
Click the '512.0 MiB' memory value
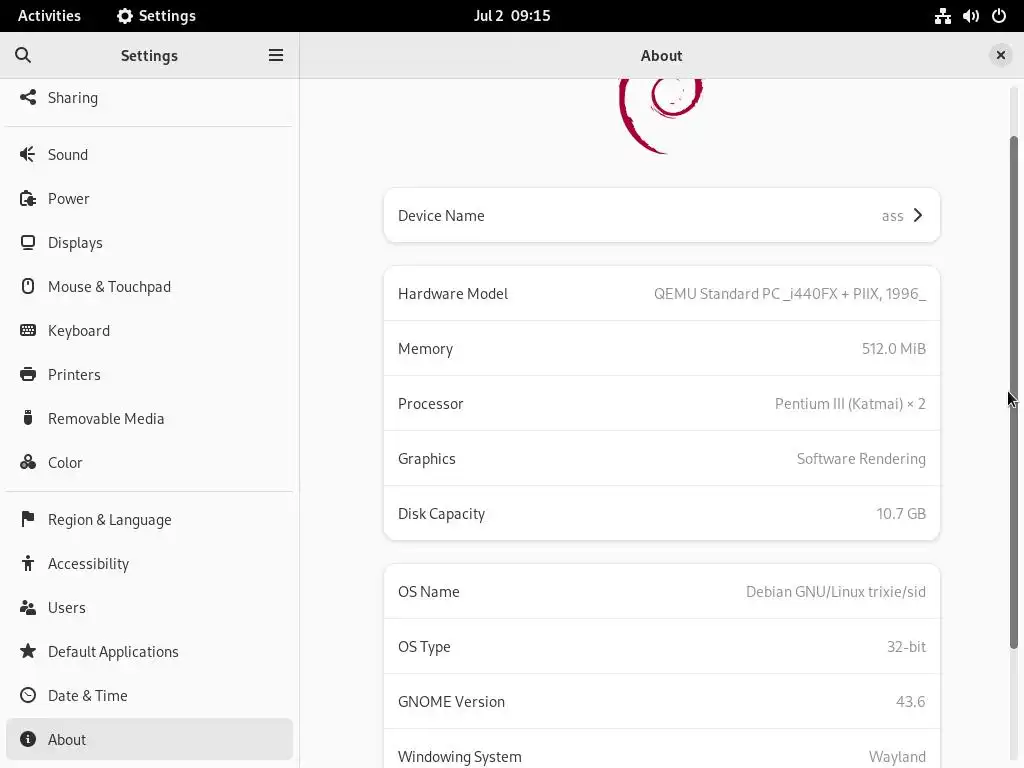[893, 348]
